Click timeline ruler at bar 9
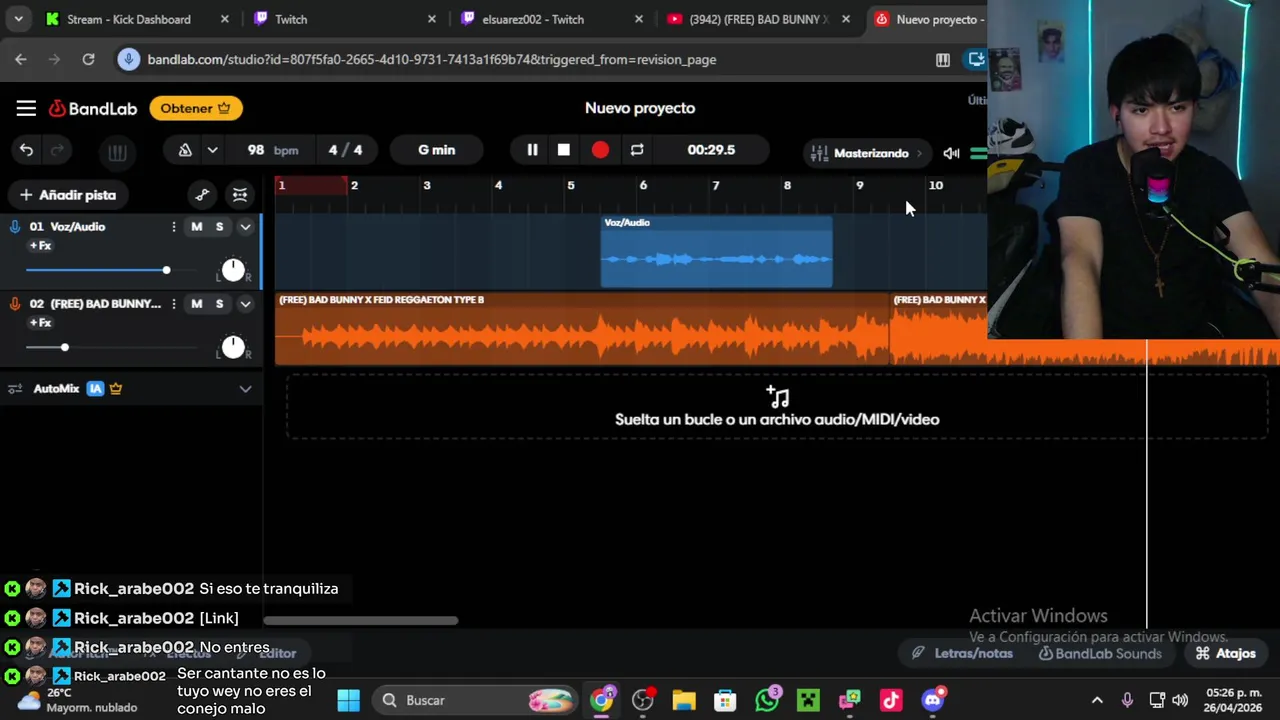The image size is (1280, 720). point(859,185)
